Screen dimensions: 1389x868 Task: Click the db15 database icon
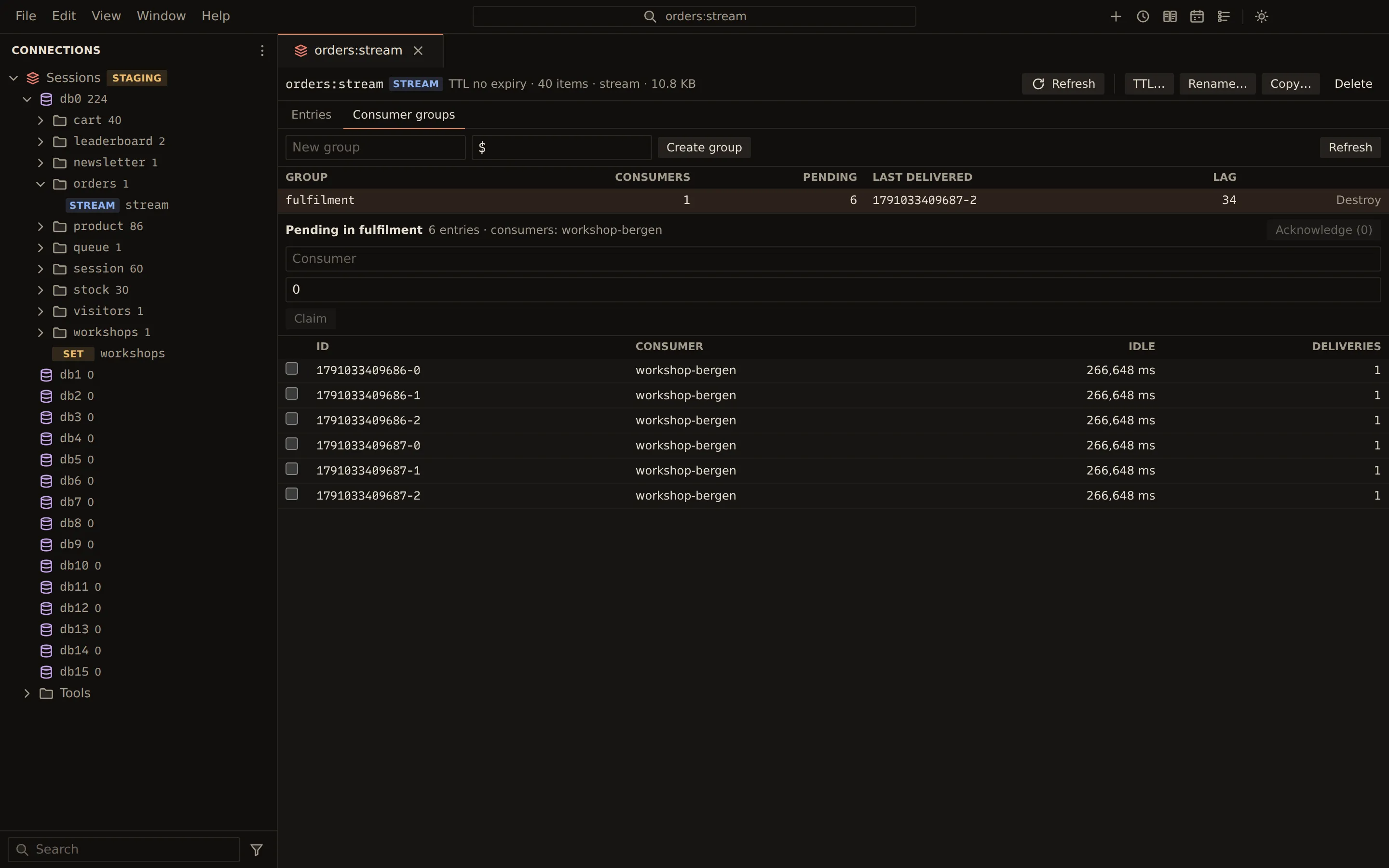(46, 672)
